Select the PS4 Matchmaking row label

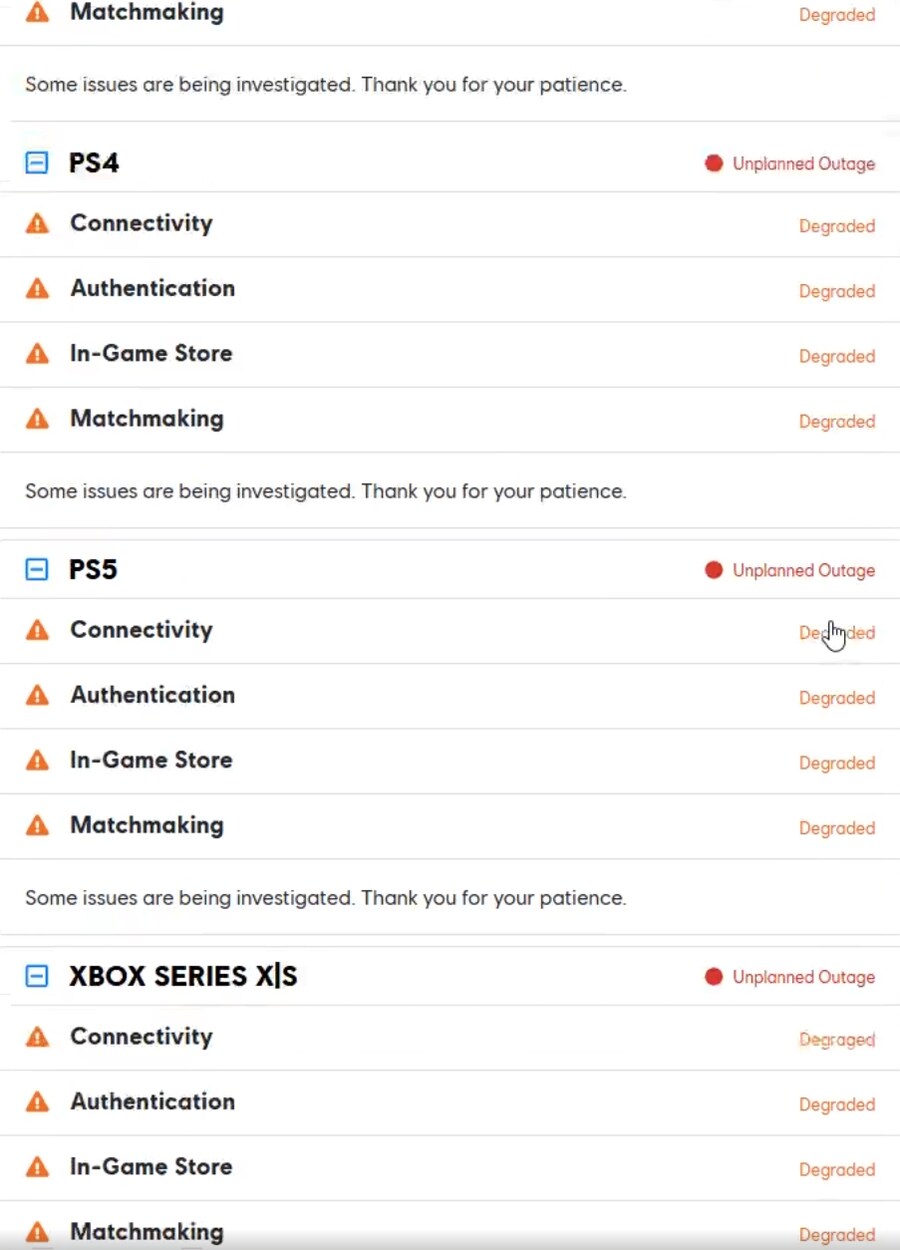(x=146, y=419)
